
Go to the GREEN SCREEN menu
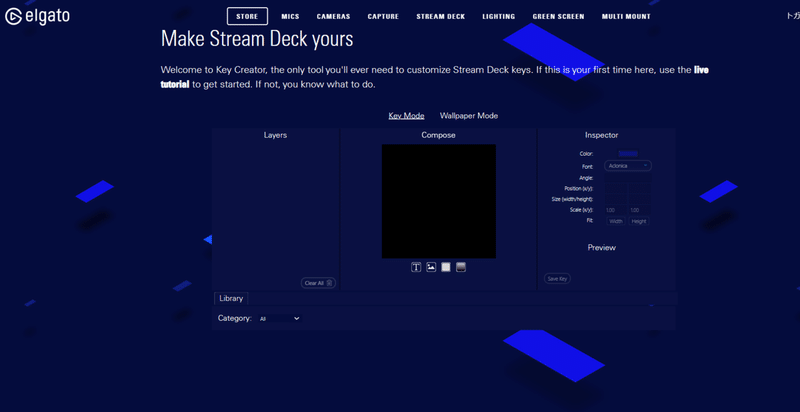pos(559,16)
